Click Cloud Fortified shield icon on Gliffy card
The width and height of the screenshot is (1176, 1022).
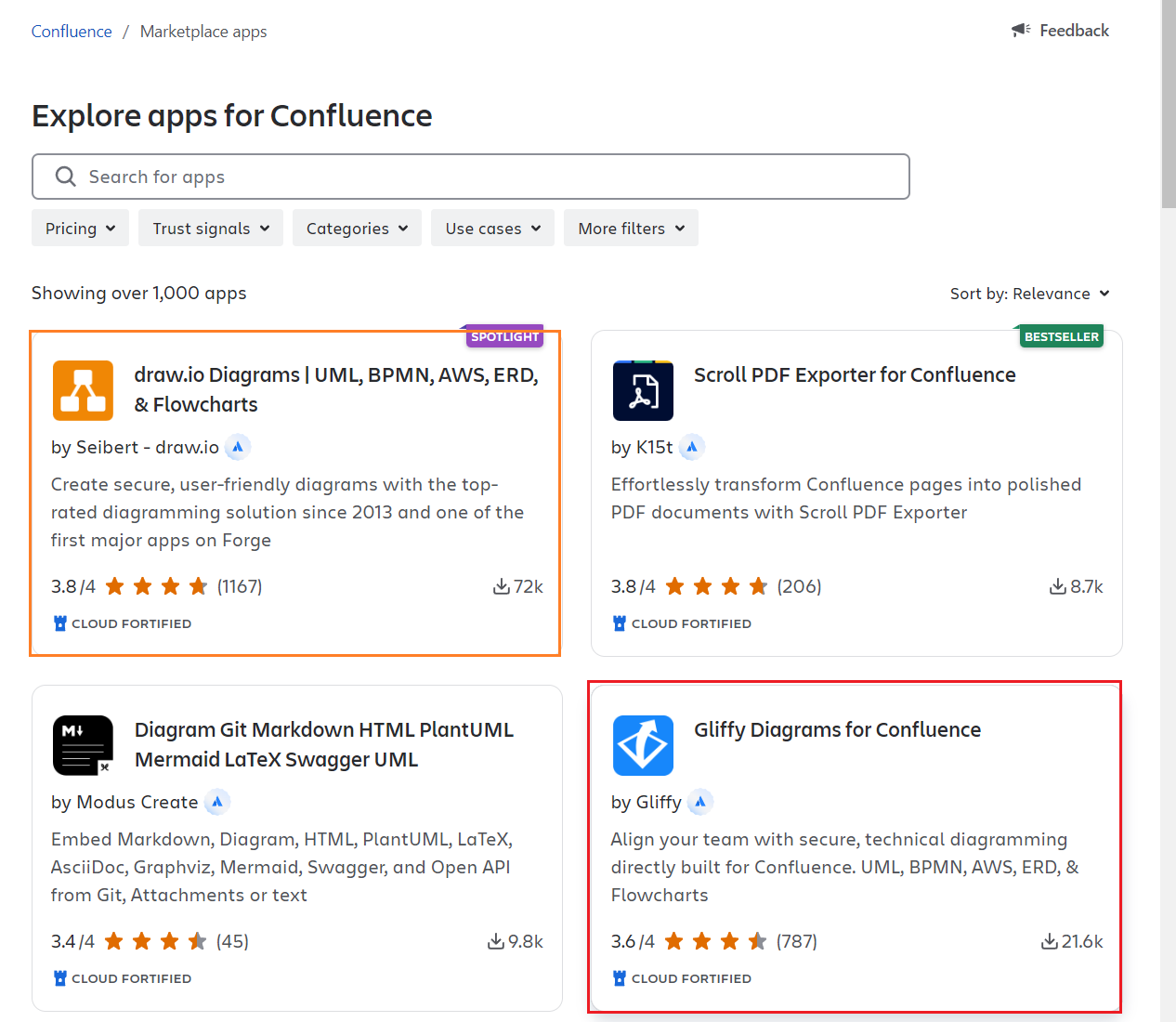coord(620,978)
